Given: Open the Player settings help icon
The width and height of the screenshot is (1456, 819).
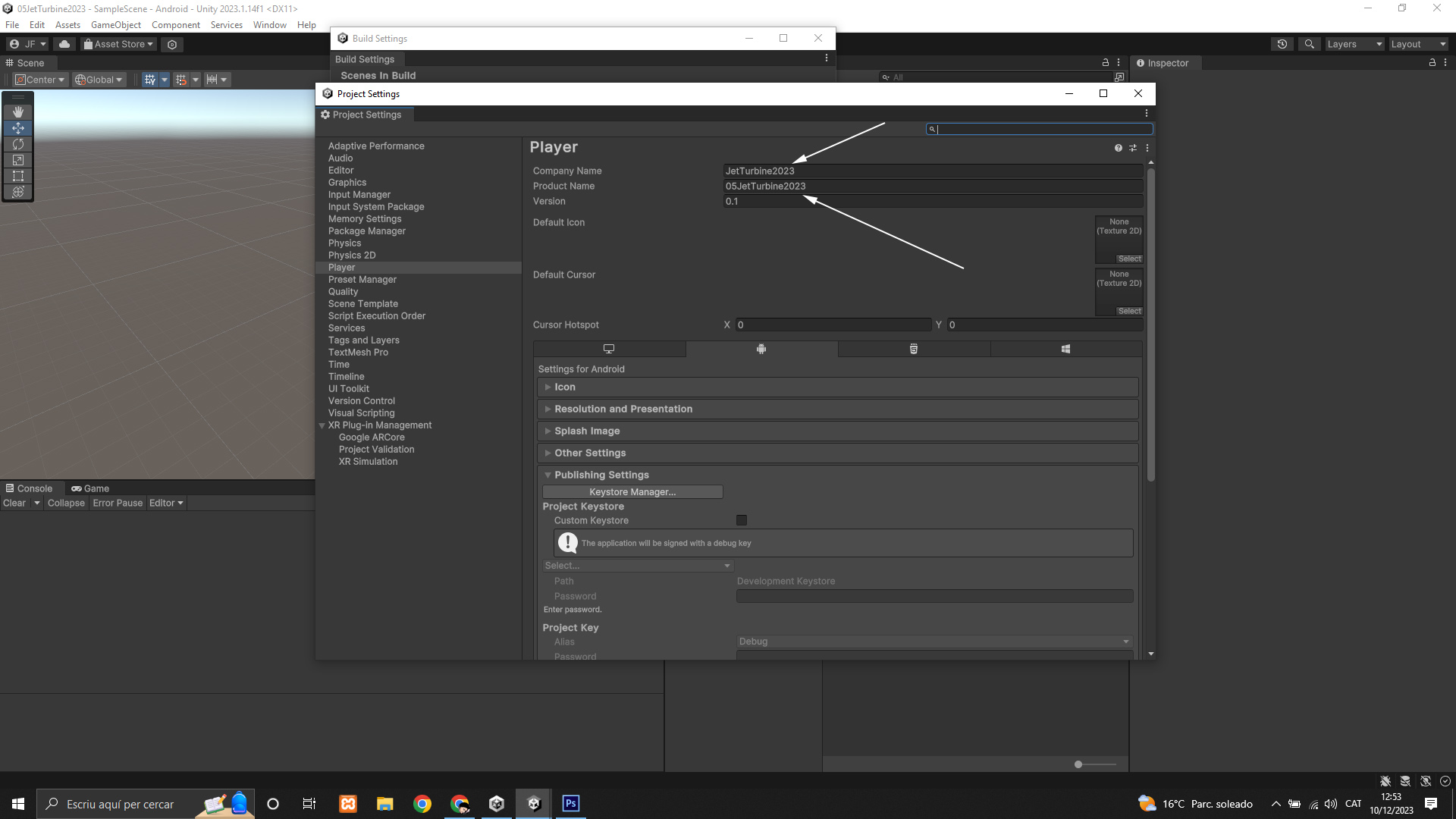Looking at the screenshot, I should coord(1118,148).
